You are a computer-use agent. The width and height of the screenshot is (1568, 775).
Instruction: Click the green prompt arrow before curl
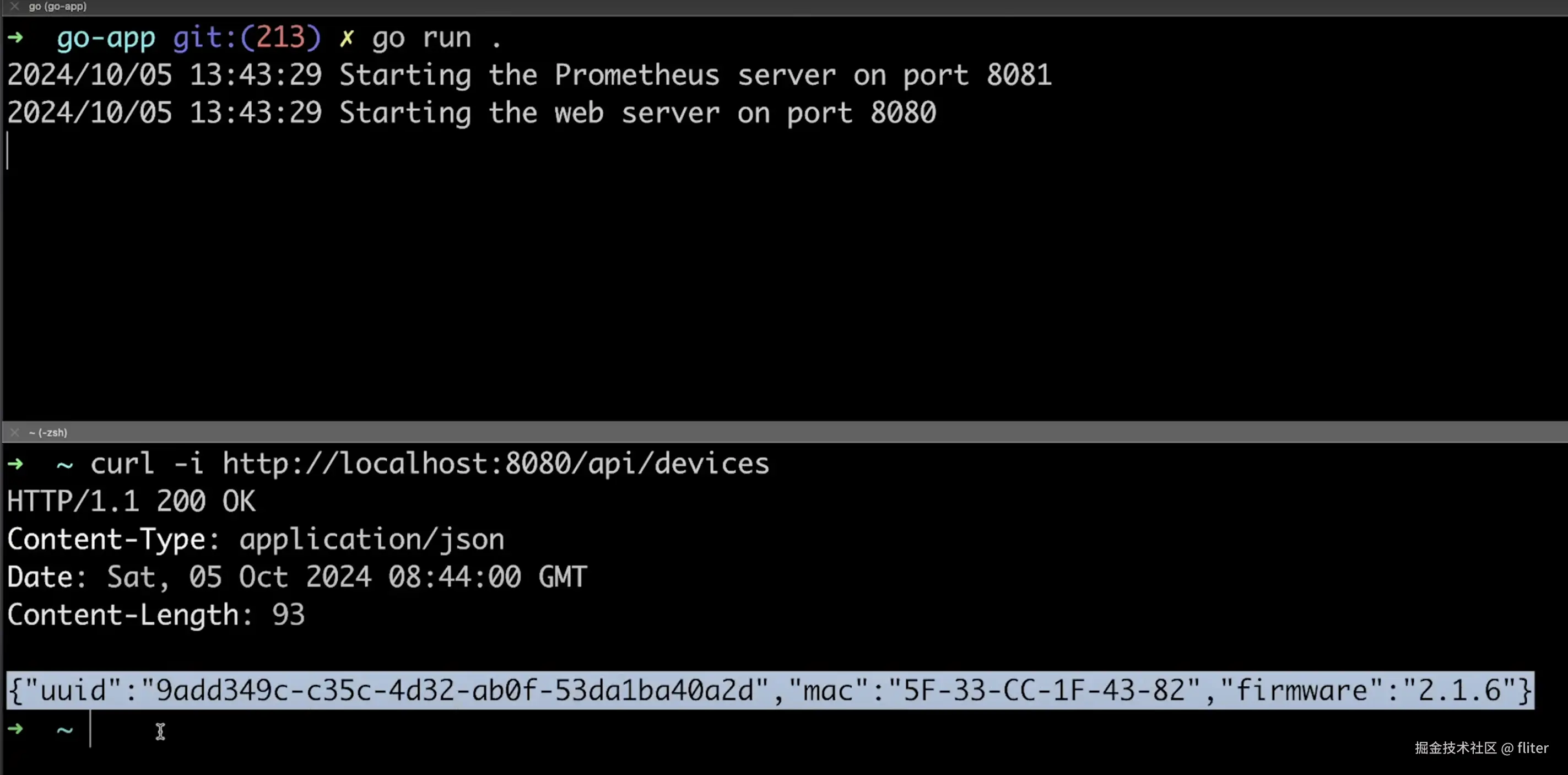(x=16, y=464)
